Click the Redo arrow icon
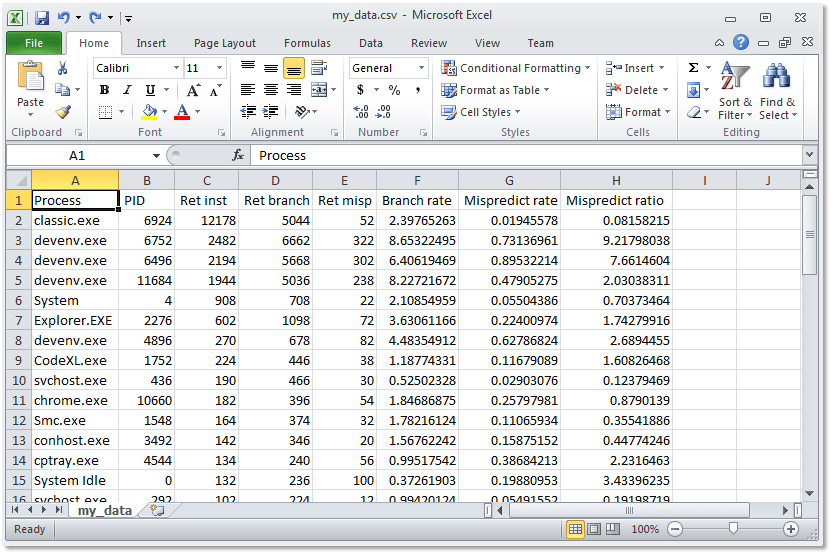Screen dimensions: 832x555 (96, 18)
